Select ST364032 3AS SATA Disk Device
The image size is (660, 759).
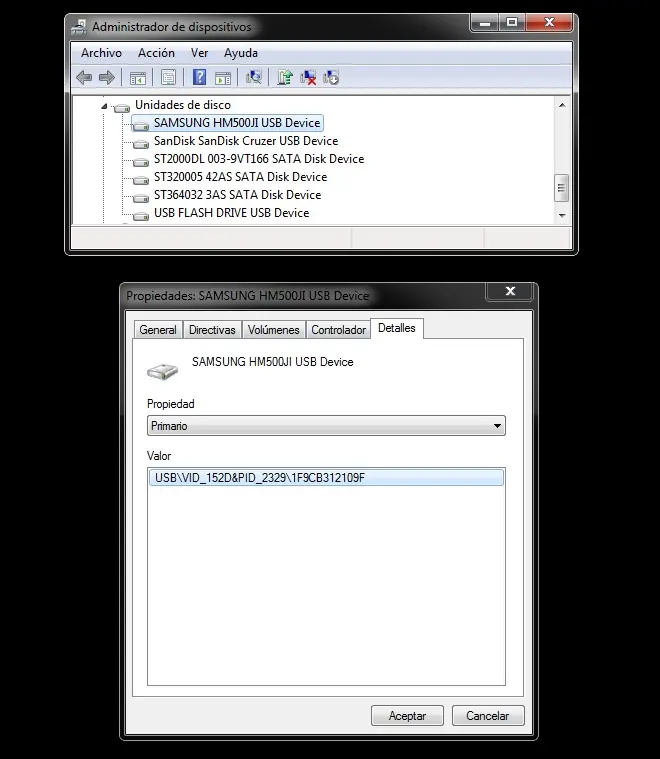pos(237,195)
